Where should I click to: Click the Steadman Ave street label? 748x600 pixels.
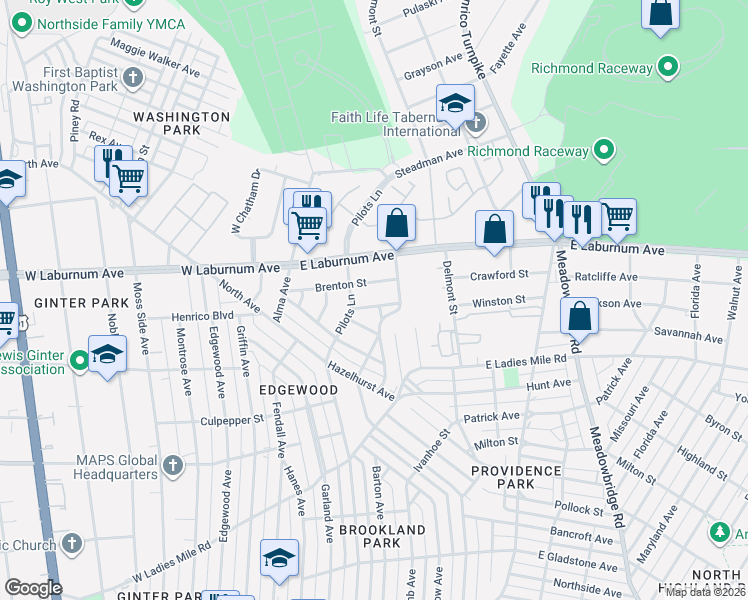(429, 162)
